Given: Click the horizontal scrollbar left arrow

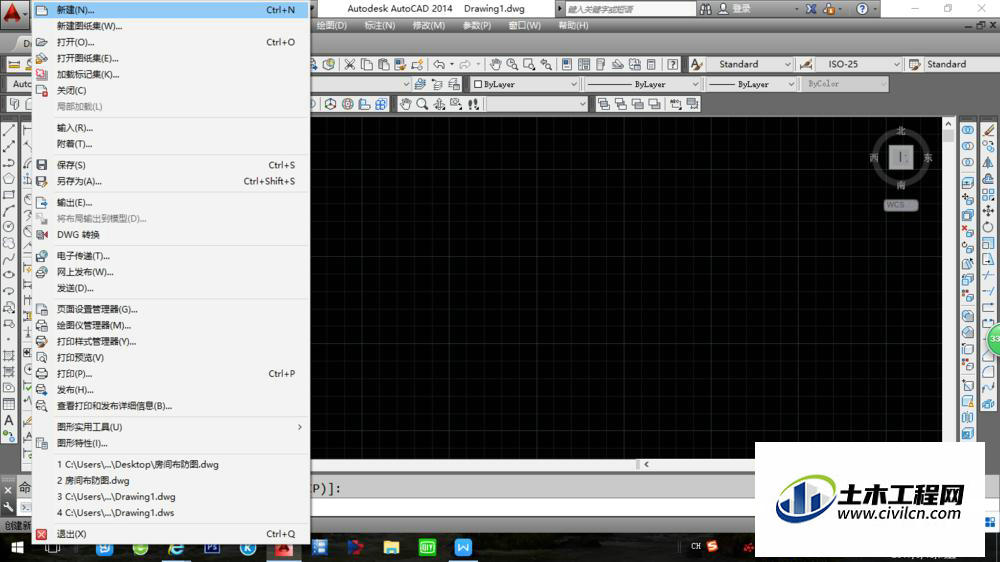Looking at the screenshot, I should [646, 464].
